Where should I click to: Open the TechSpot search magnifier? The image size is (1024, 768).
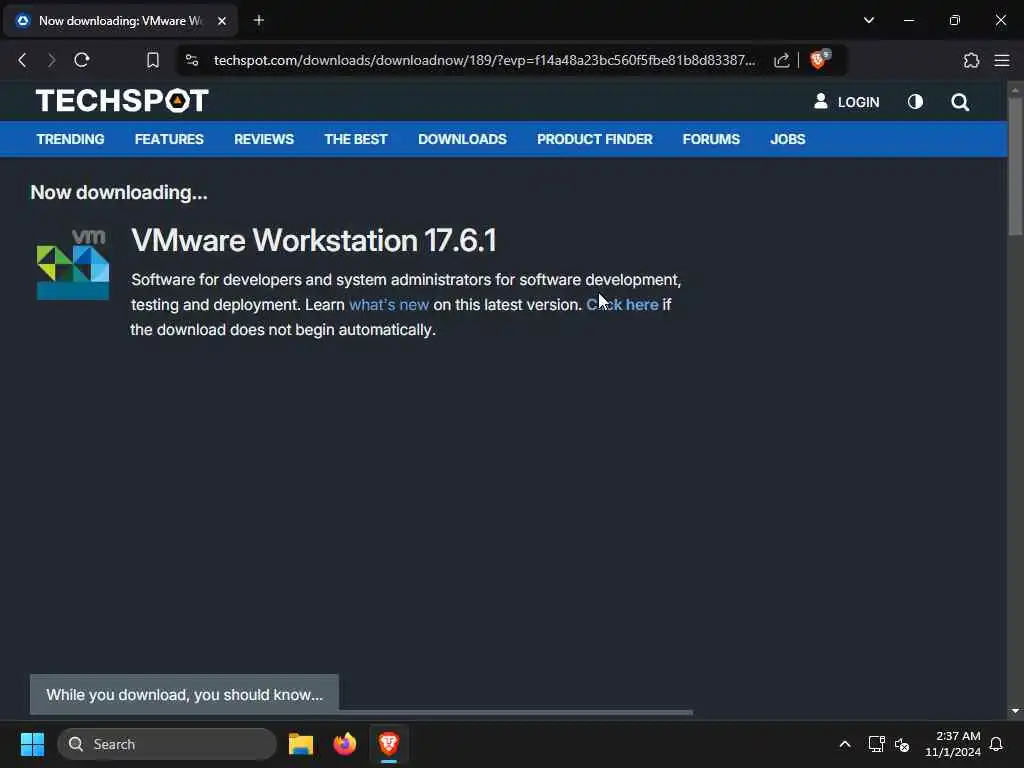click(960, 102)
